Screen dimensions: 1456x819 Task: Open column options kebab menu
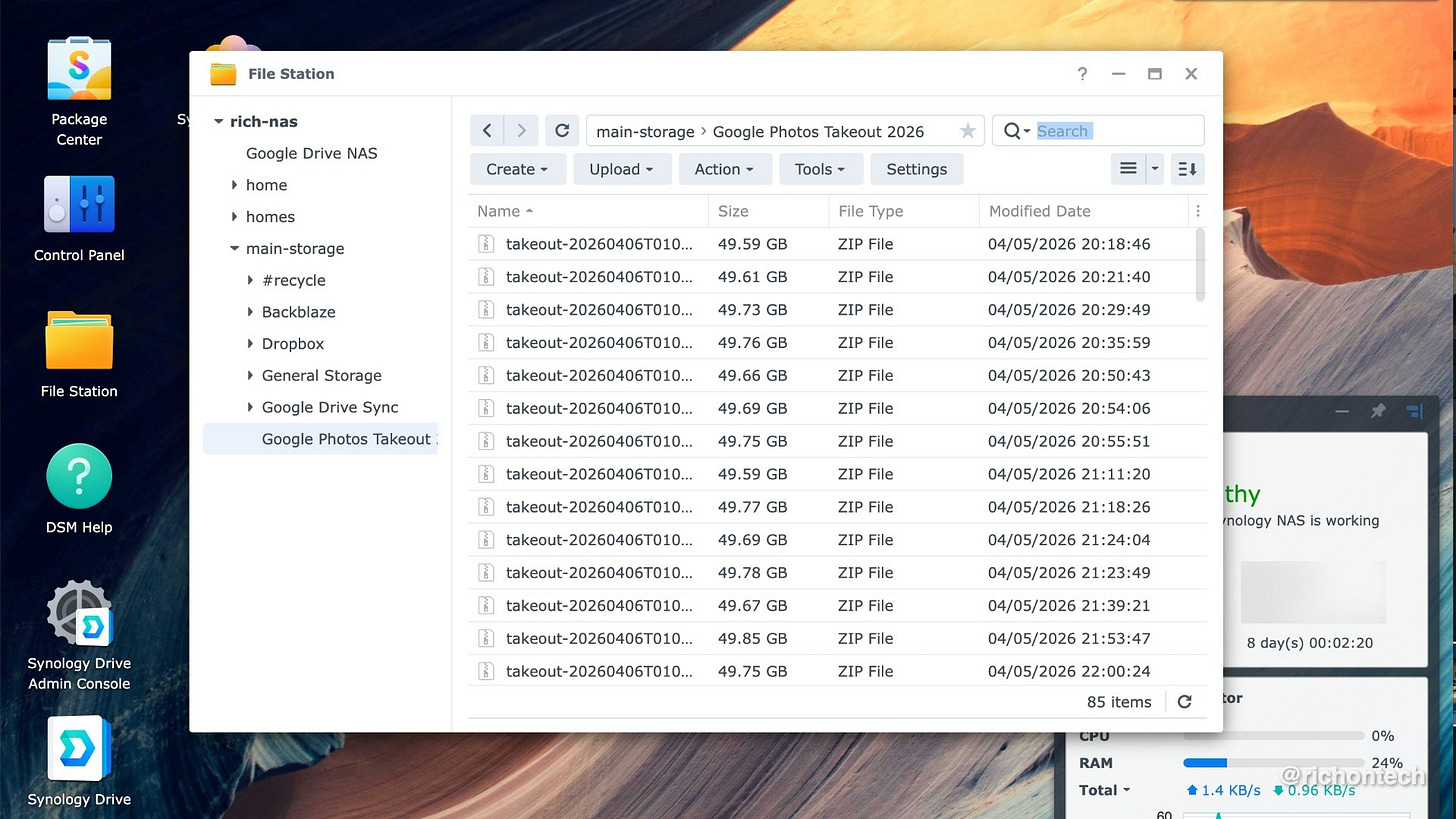pyautogui.click(x=1197, y=211)
